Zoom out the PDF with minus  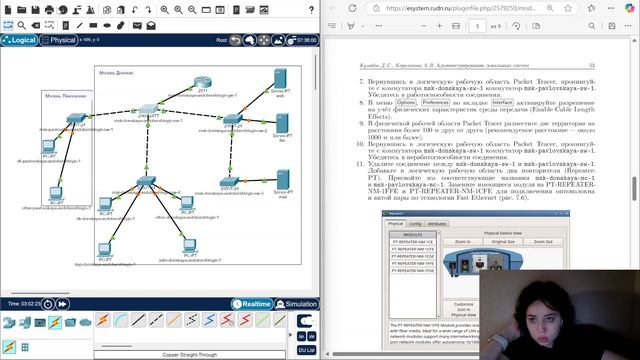coord(424,26)
